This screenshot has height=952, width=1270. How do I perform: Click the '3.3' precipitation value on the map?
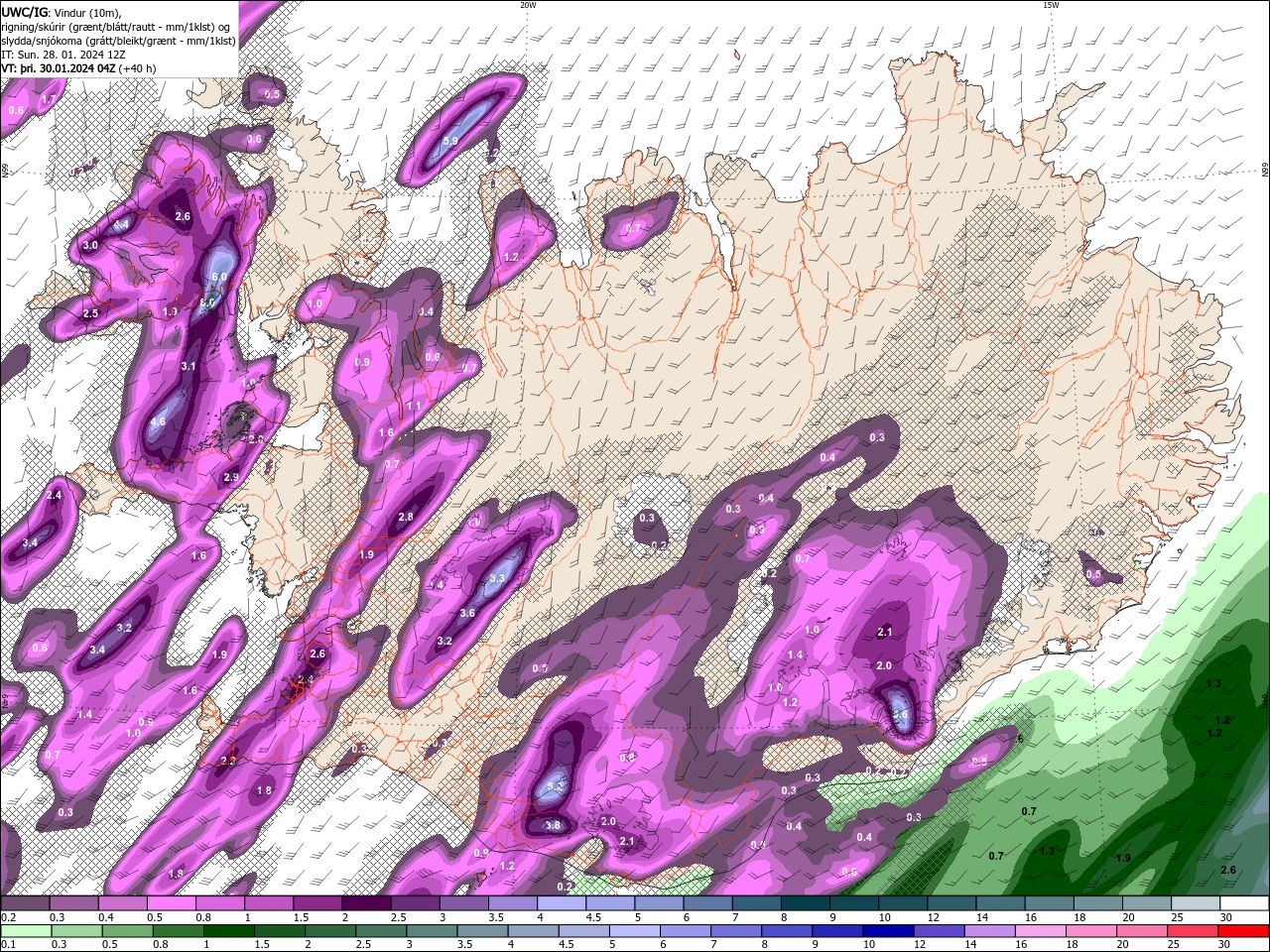tap(497, 578)
